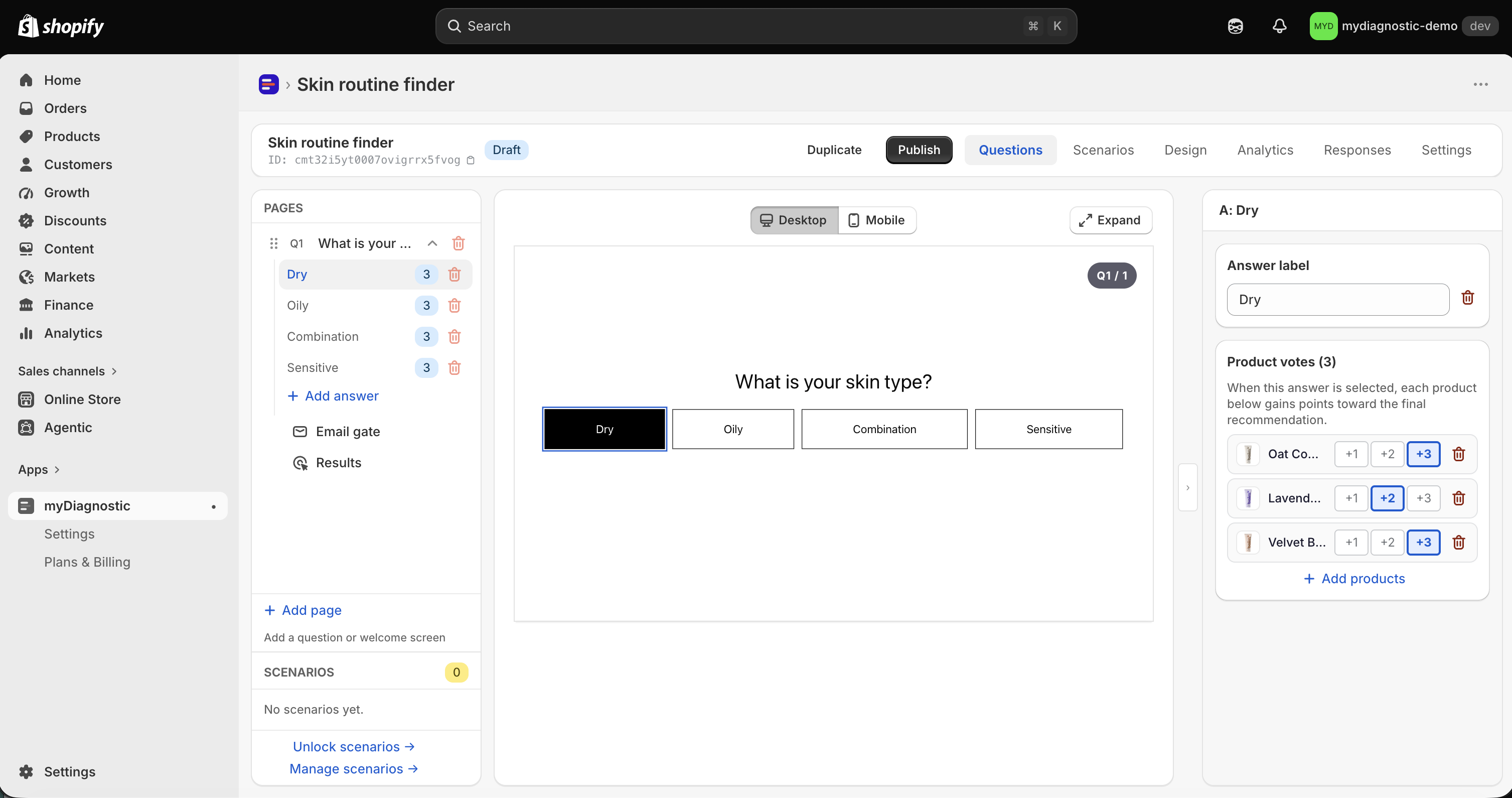Set Velvet B... vote to +2
The width and height of the screenshot is (1512, 798).
click(1387, 542)
